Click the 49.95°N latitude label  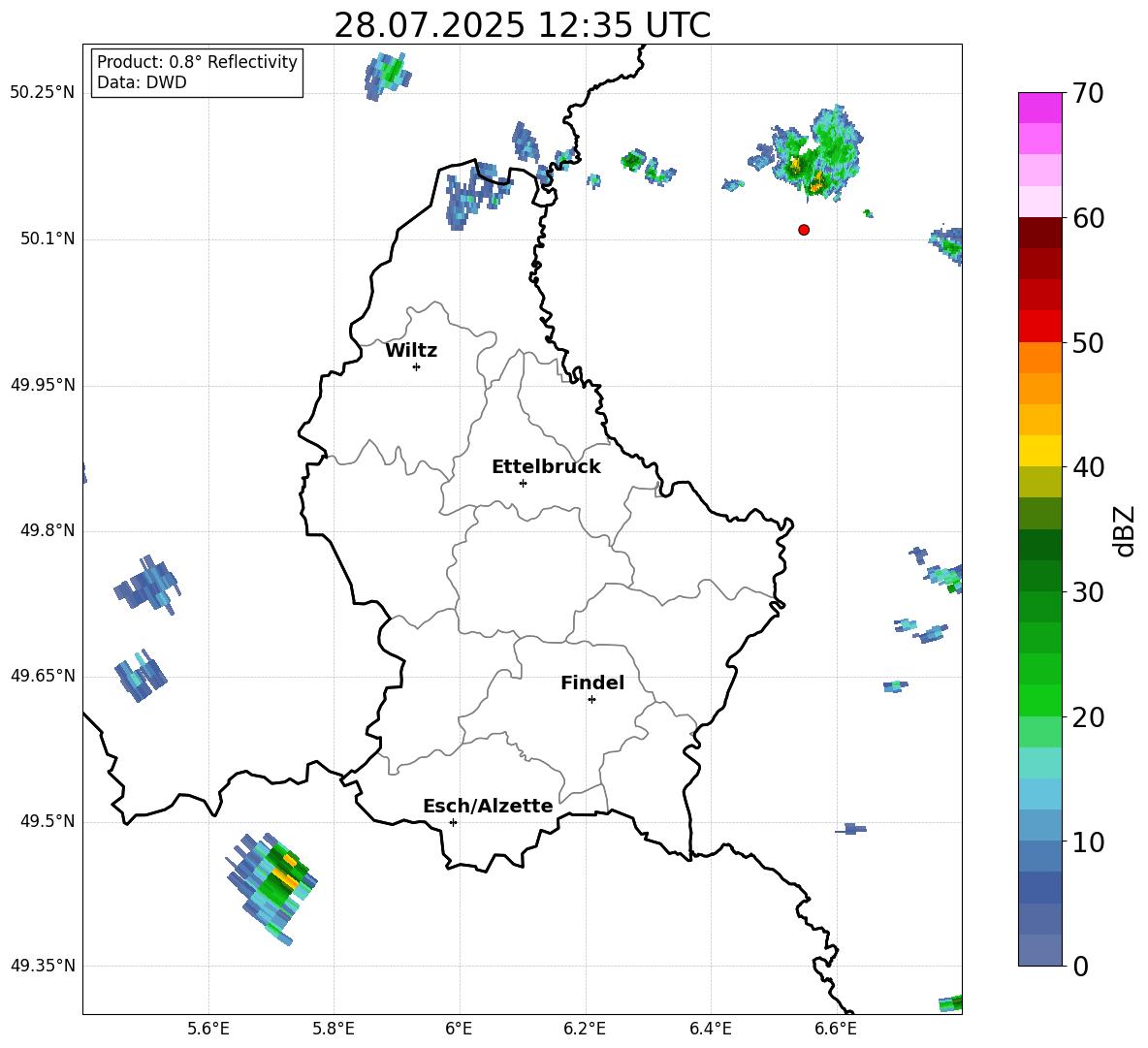(x=43, y=385)
